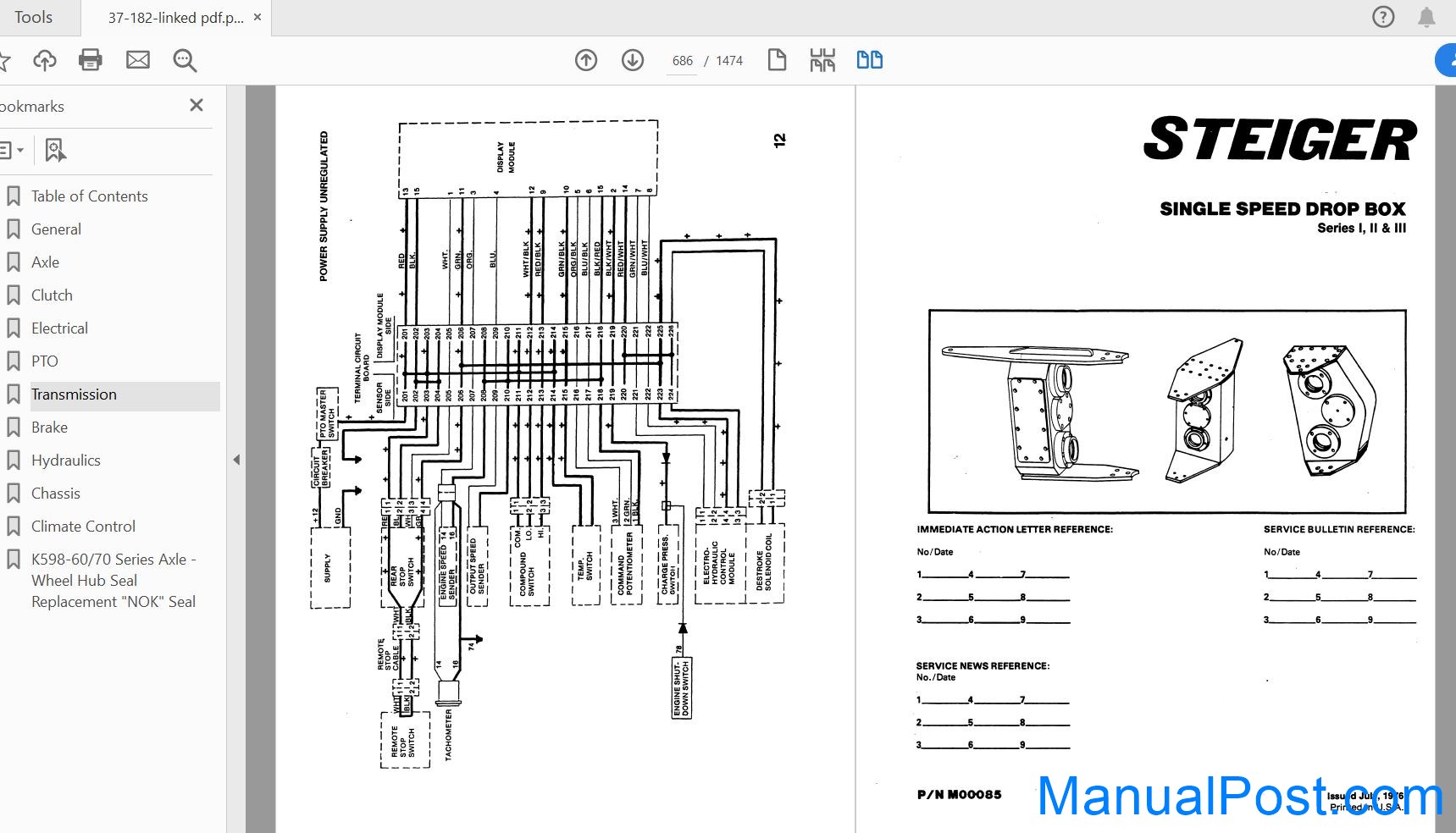Viewport: 1456px width, 833px height.
Task: Open the notifications bell
Action: tap(1426, 17)
